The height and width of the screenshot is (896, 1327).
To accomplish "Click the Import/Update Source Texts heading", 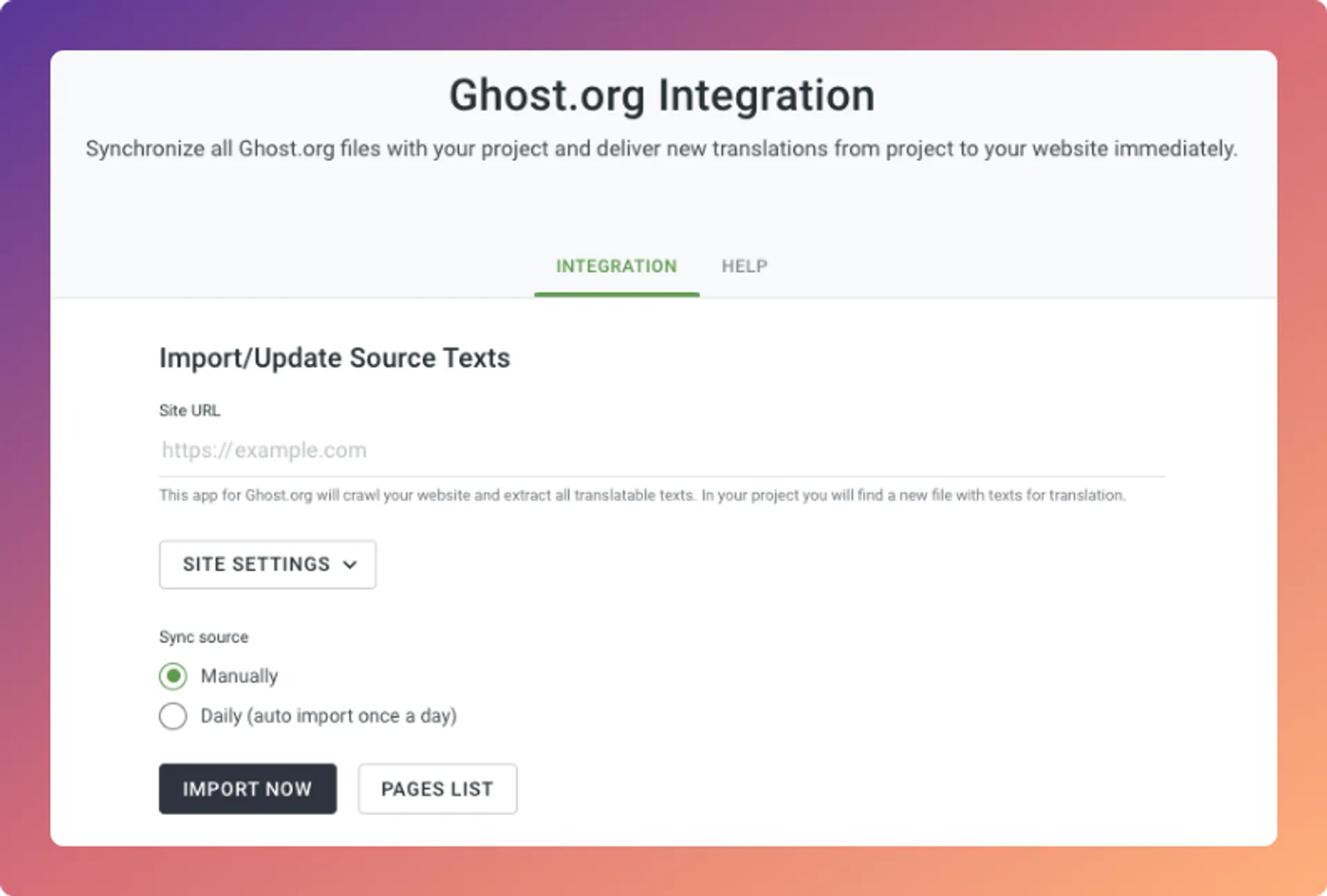I will (x=335, y=358).
